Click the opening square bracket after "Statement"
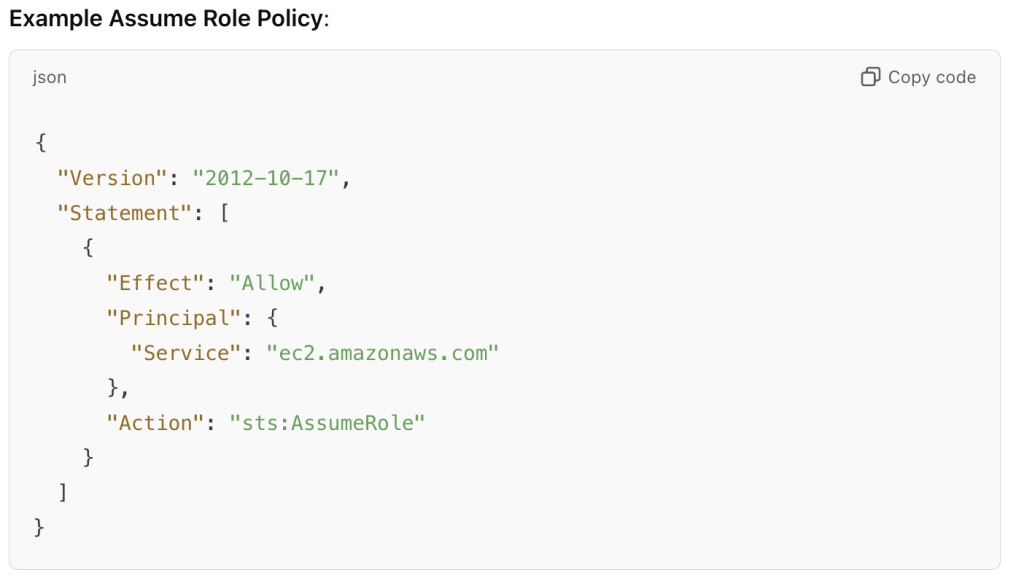Viewport: 1024px width, 586px height. pyautogui.click(x=224, y=213)
